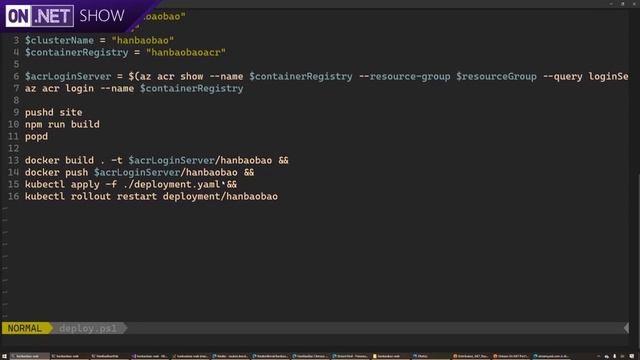Click $acrLoginServer assignment on line 6
640x360 pixels.
pos(68,76)
